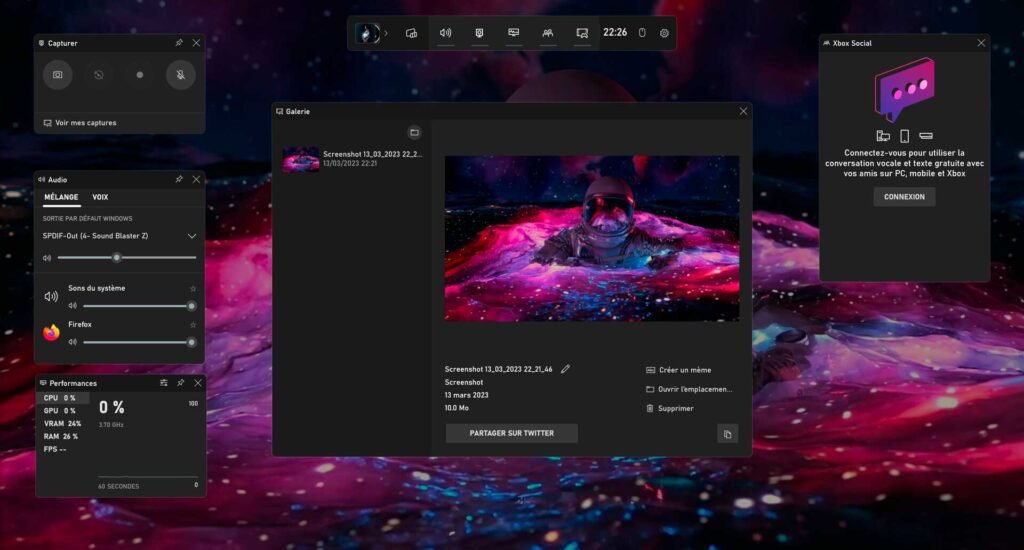The image size is (1024, 550).
Task: Close the Xbox Social widget
Action: (x=981, y=43)
